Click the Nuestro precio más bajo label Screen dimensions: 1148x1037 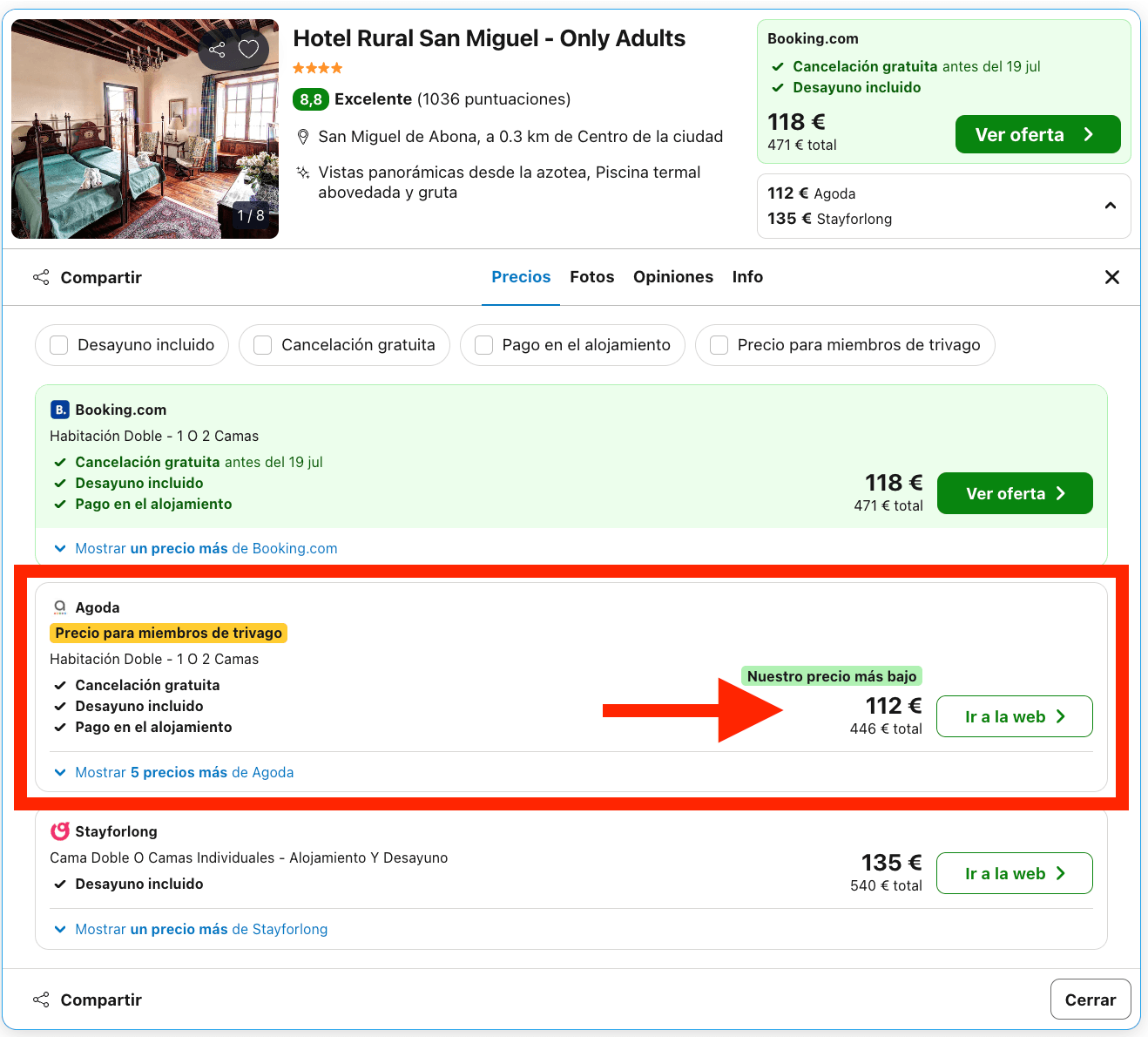832,676
